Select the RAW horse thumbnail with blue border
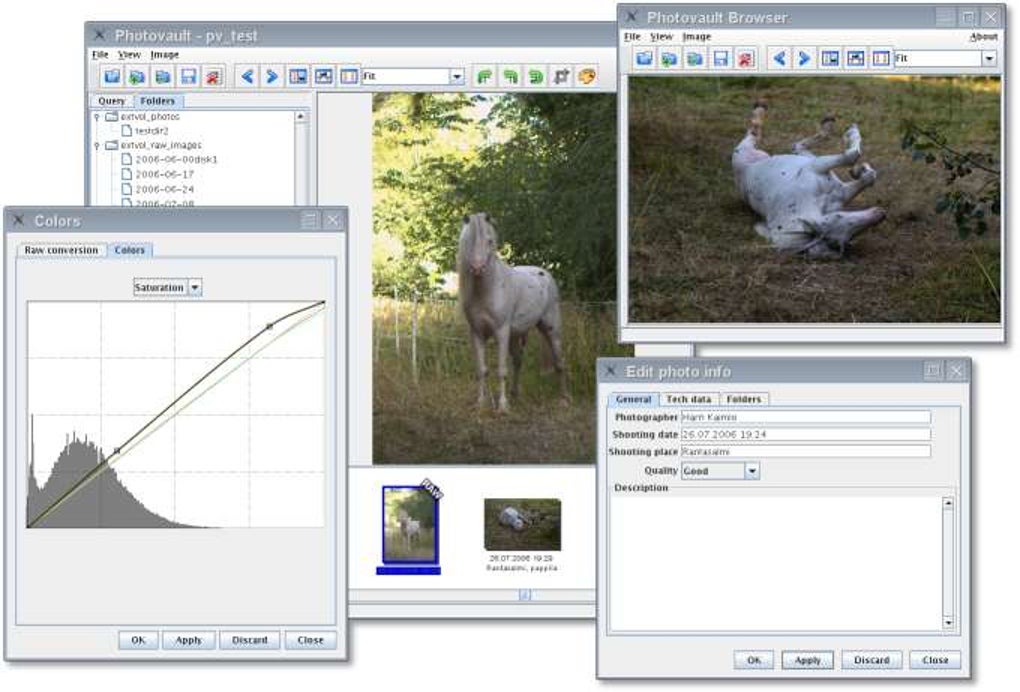1020x692 pixels. click(x=410, y=524)
